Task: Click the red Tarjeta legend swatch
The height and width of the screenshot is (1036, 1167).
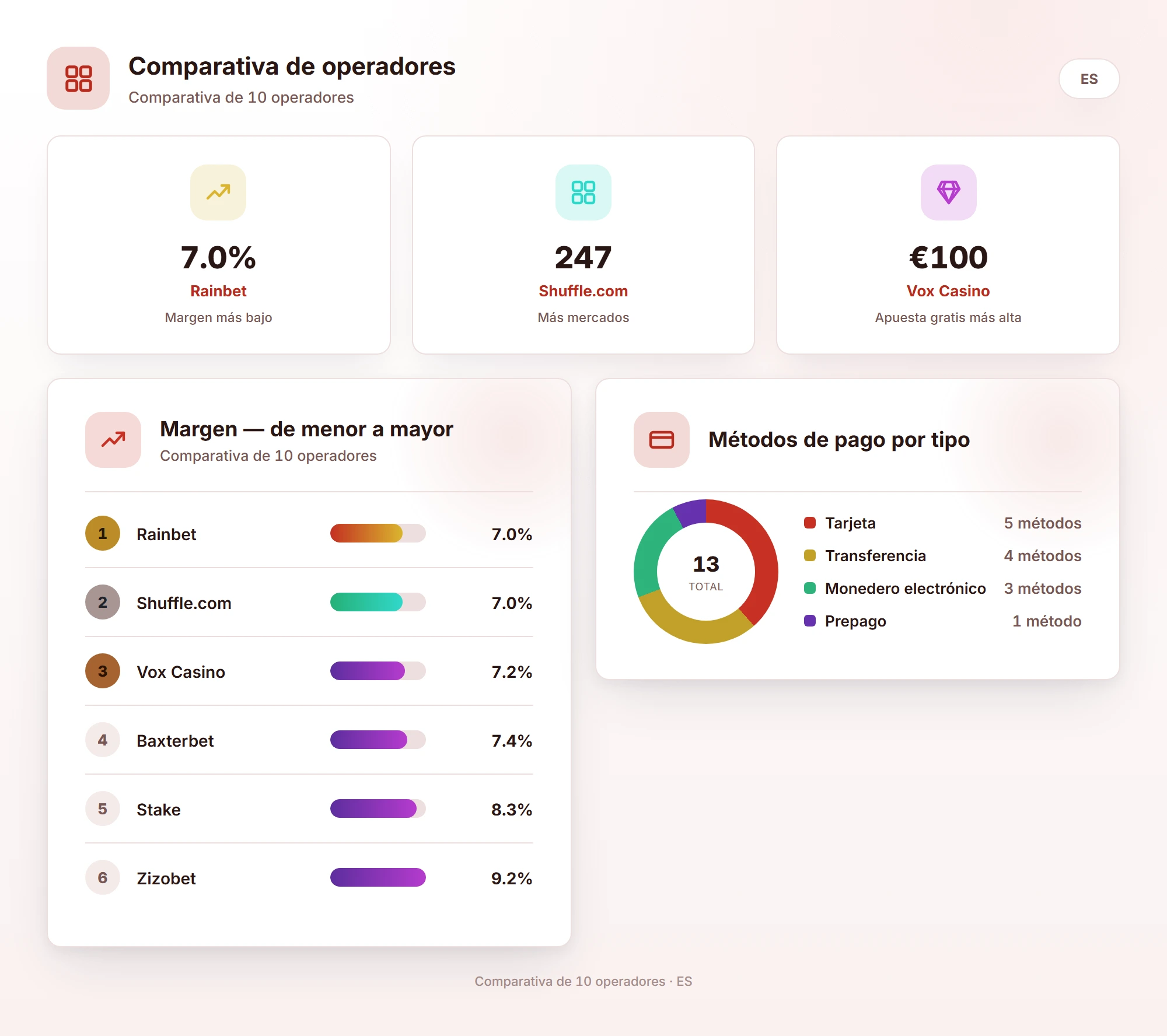Action: (x=810, y=523)
